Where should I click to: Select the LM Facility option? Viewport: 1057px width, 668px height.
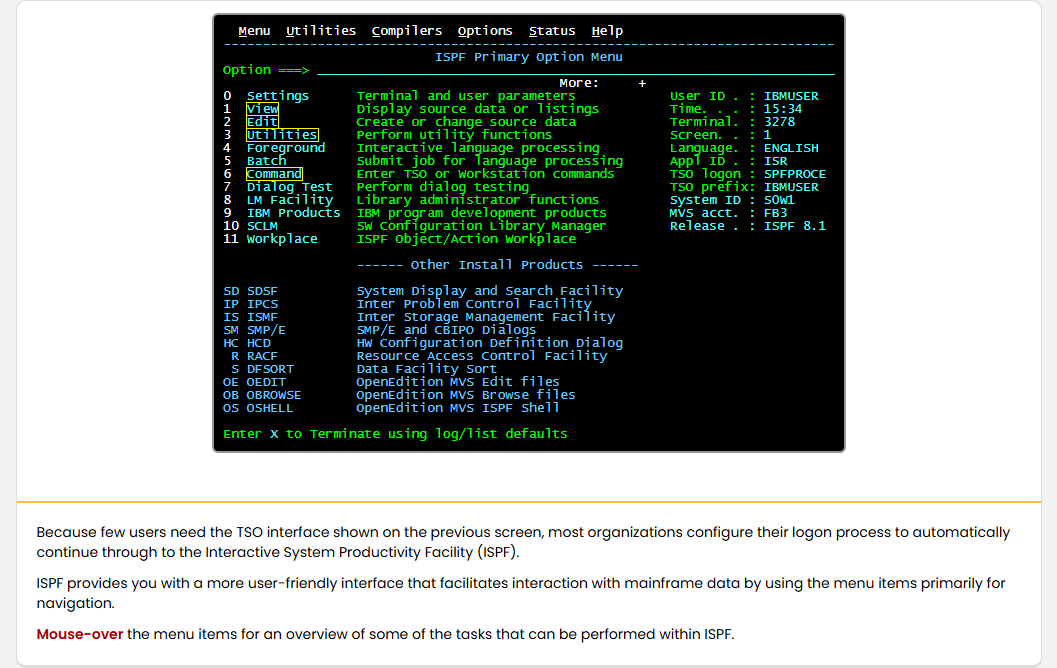[290, 200]
